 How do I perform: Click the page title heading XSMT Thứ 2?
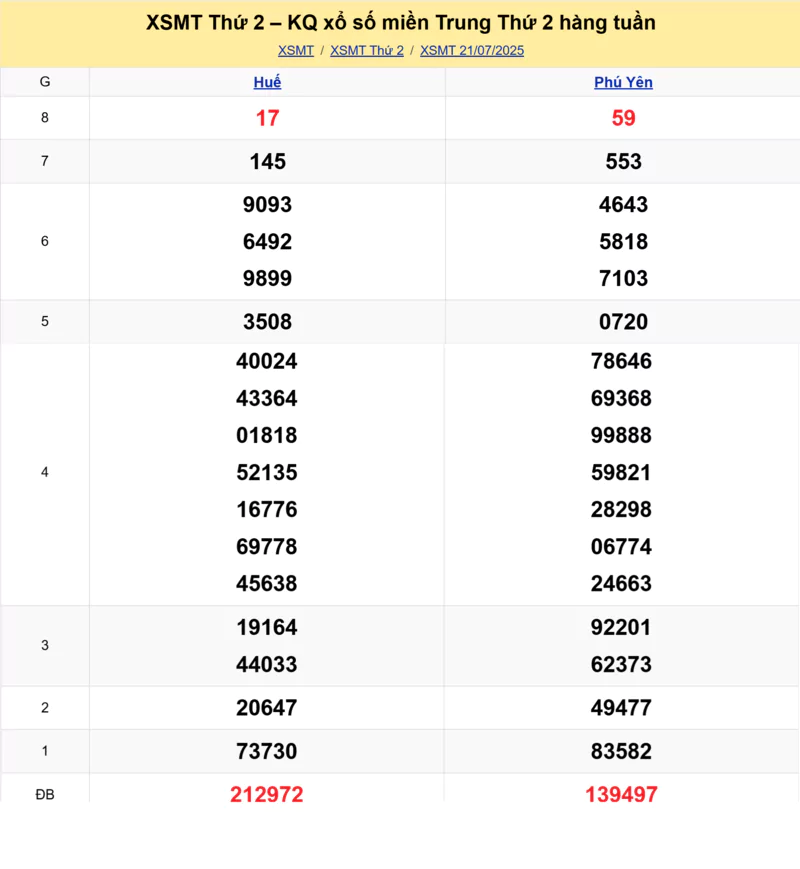pos(400,23)
